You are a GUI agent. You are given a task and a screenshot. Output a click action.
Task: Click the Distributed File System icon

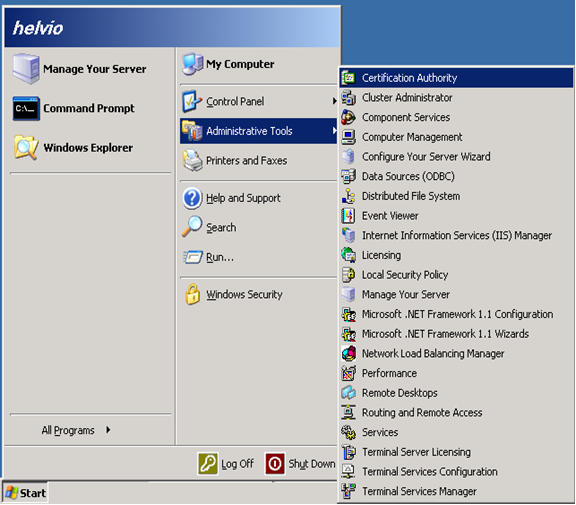[348, 196]
